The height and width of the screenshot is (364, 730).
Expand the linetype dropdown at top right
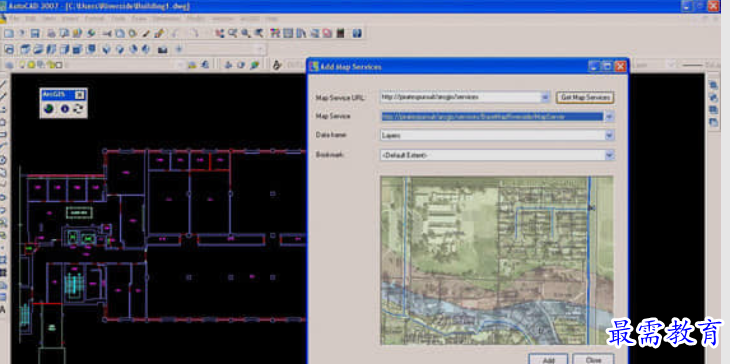[670, 65]
